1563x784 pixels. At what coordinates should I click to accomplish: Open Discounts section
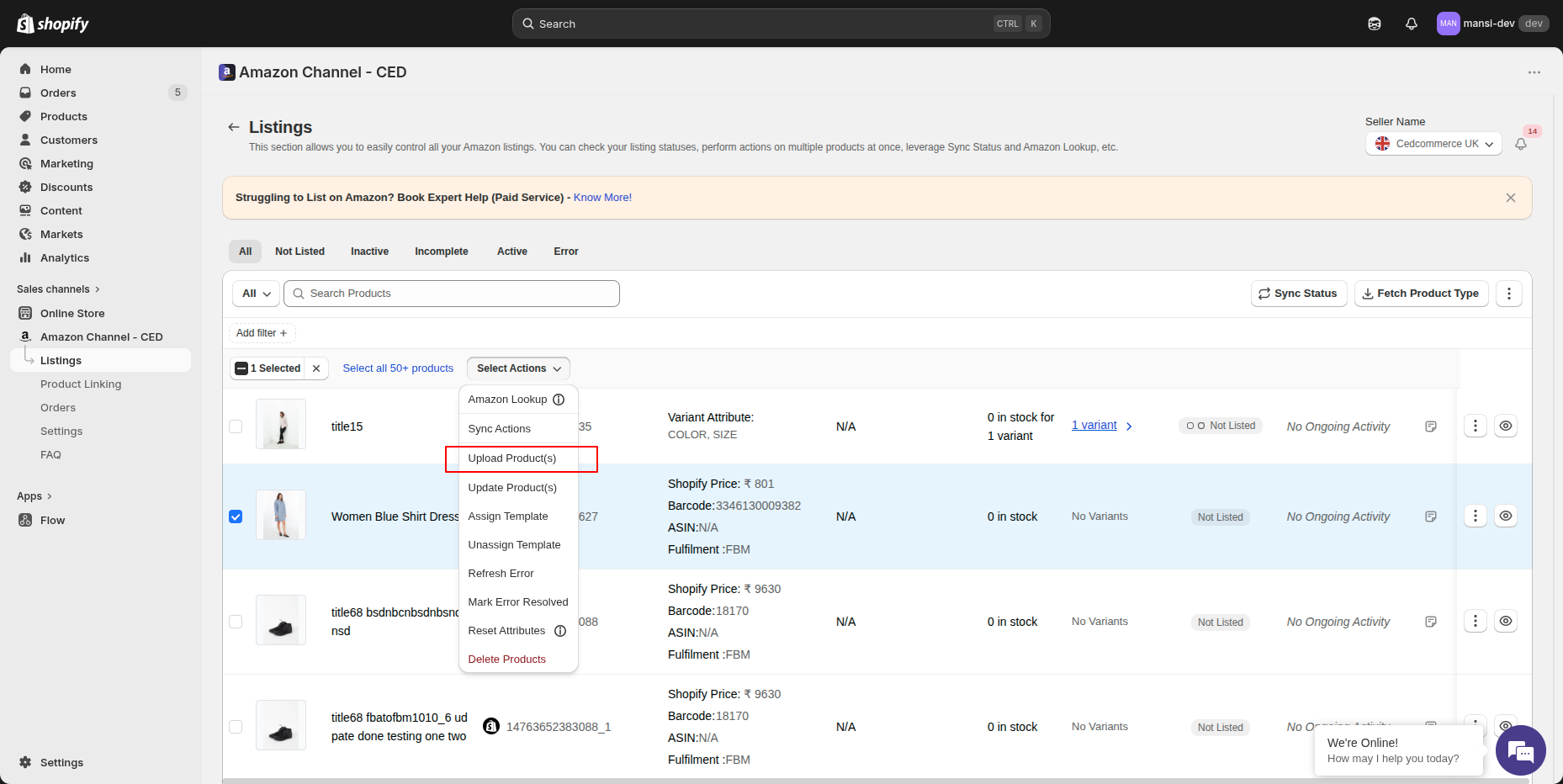coord(66,187)
